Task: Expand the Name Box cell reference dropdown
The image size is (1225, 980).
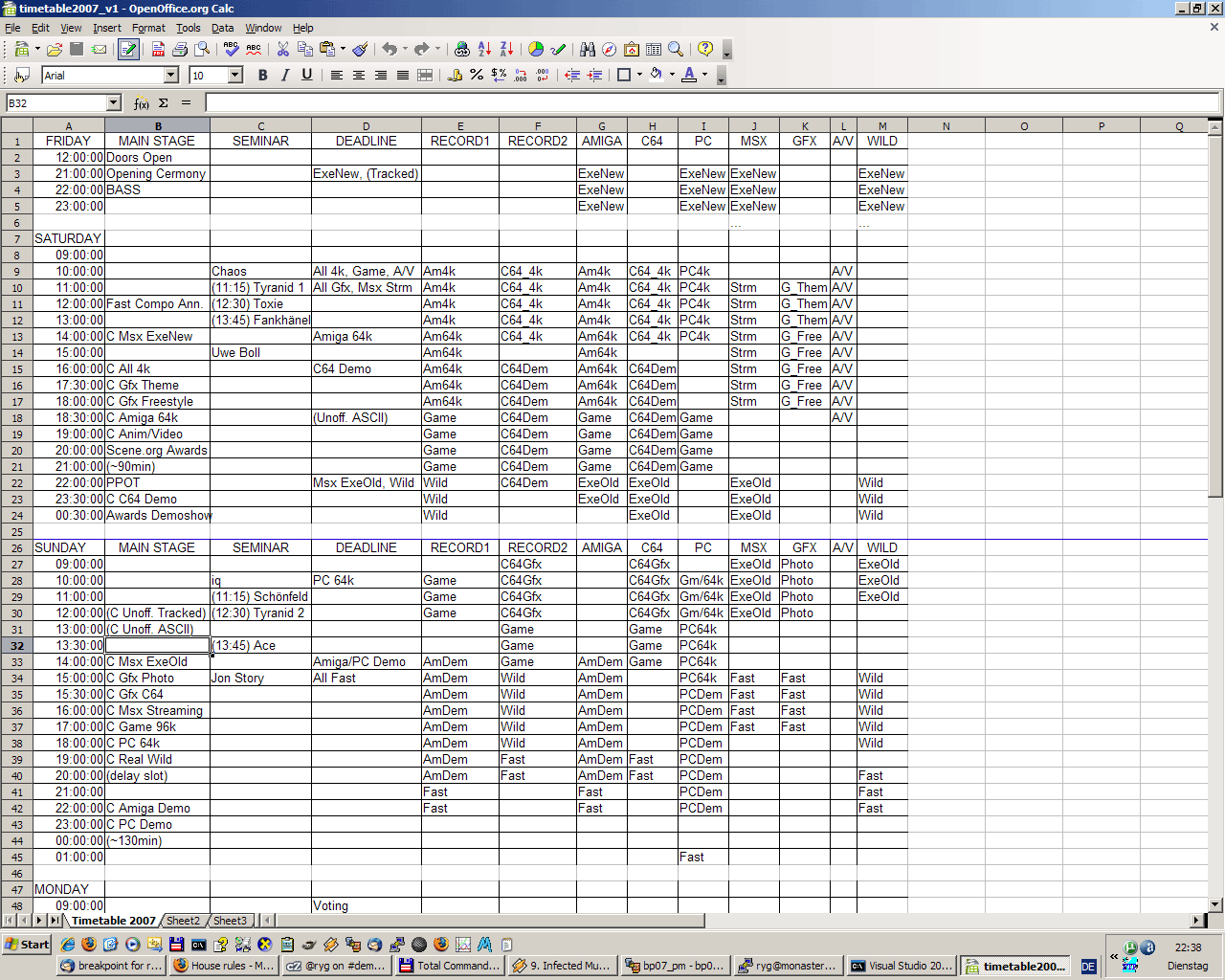Action: pos(114,103)
